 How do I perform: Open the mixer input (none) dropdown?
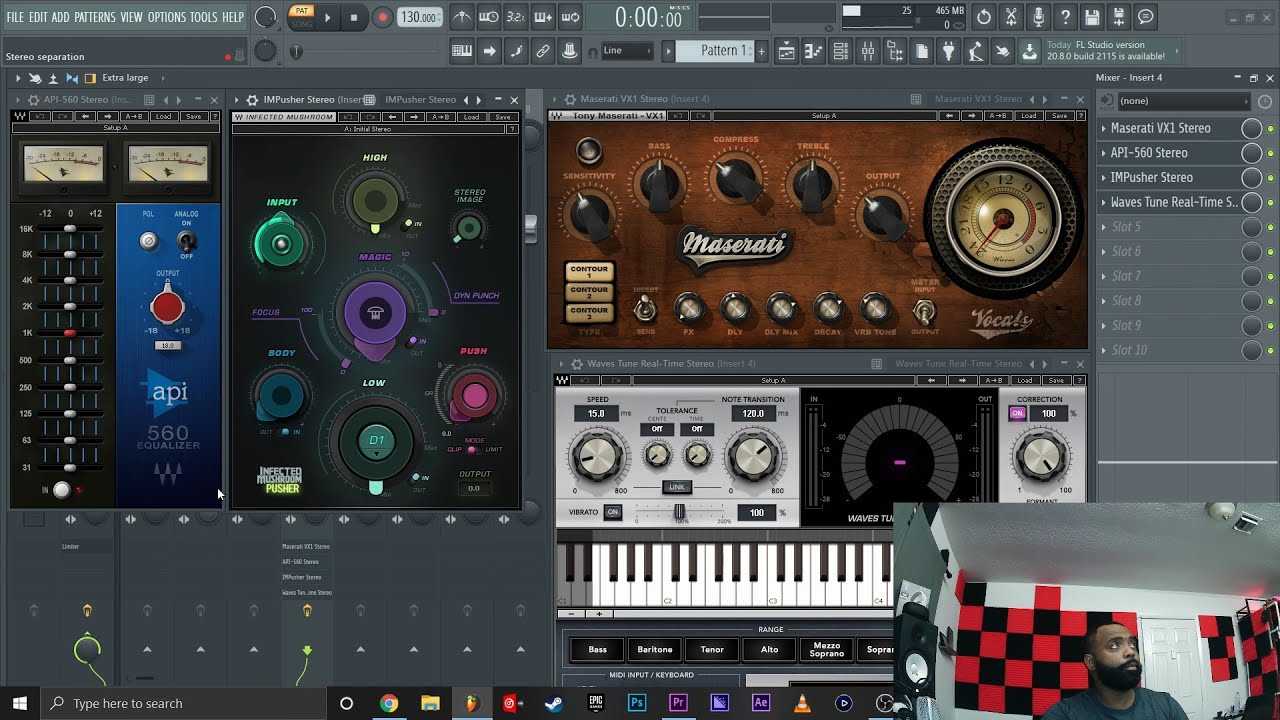point(1183,101)
